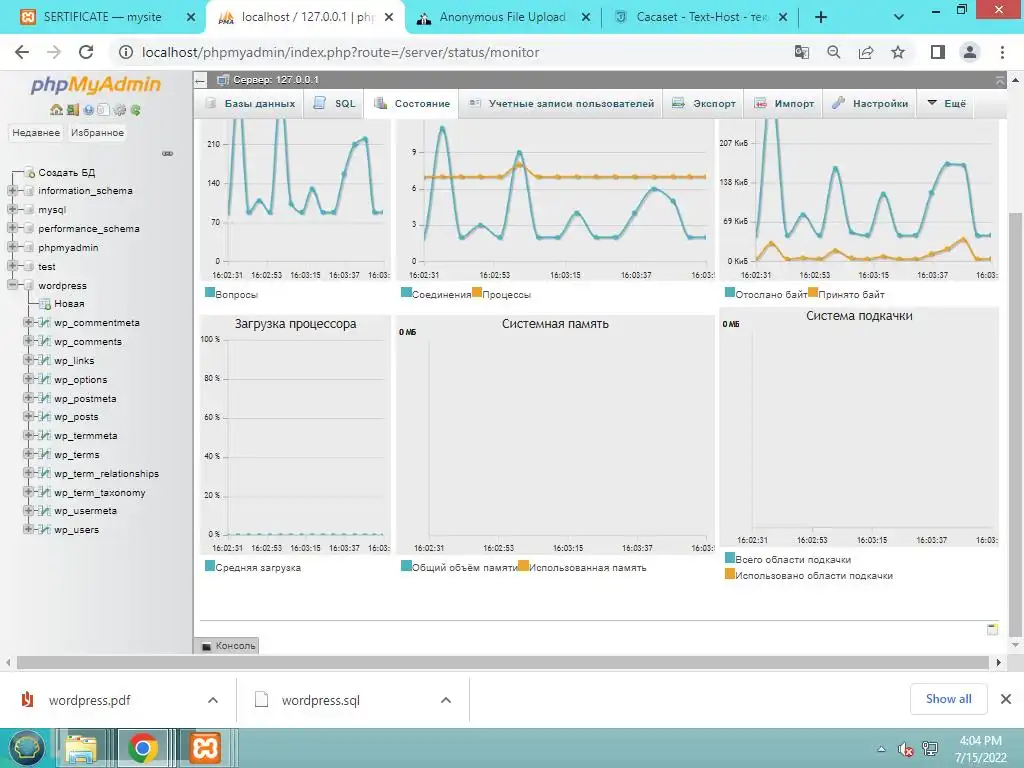Toggle Chrome side panel icon
Image resolution: width=1024 pixels, height=768 pixels.
[x=938, y=52]
